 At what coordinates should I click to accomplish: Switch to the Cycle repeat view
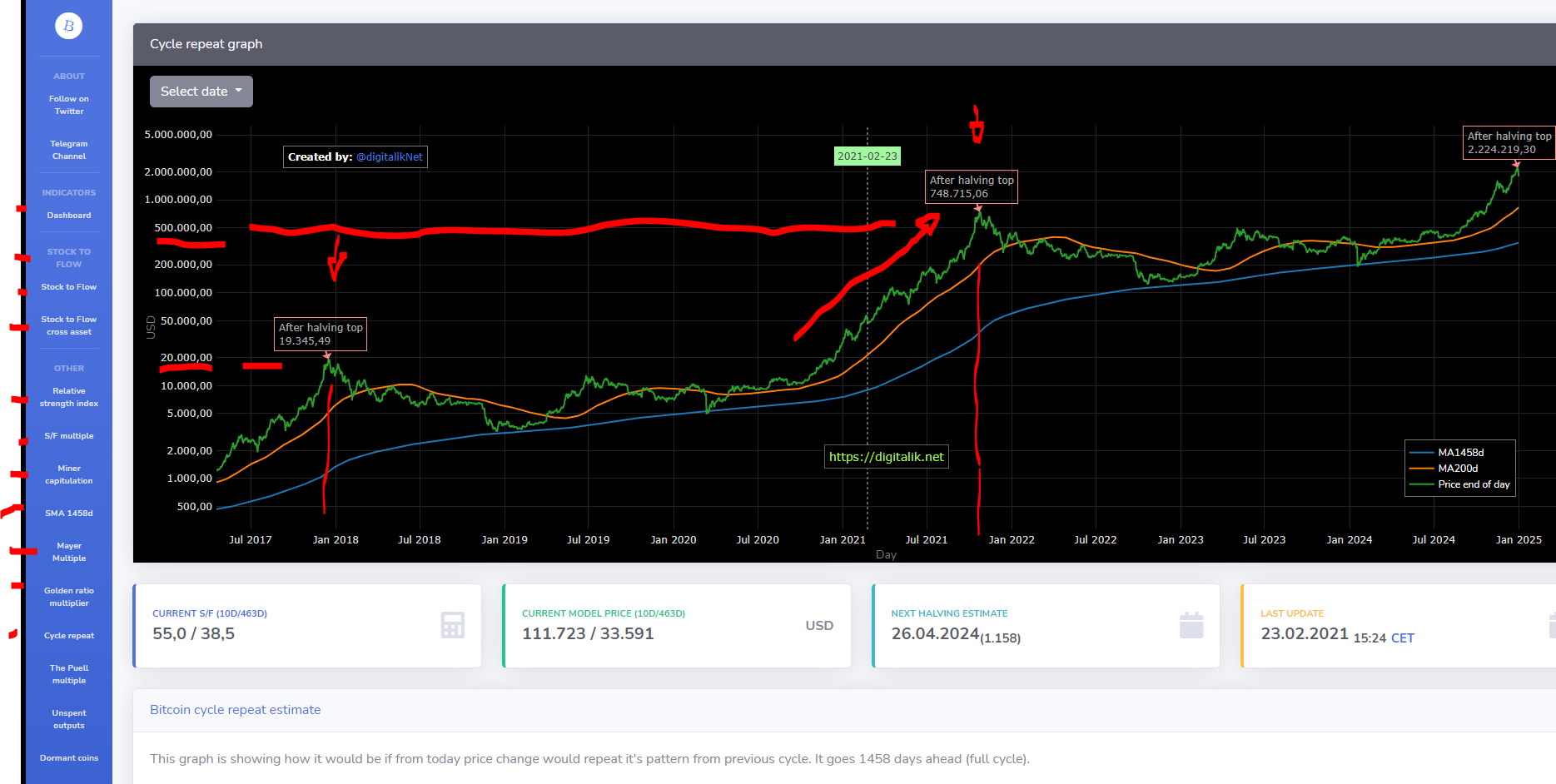tap(68, 635)
